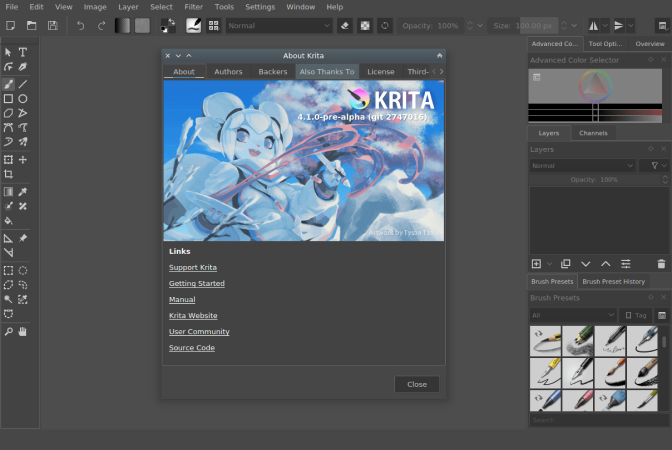Screen dimensions: 672x450
Task: Open the blending mode Normal dropdown in toolbar
Action: [x=279, y=26]
